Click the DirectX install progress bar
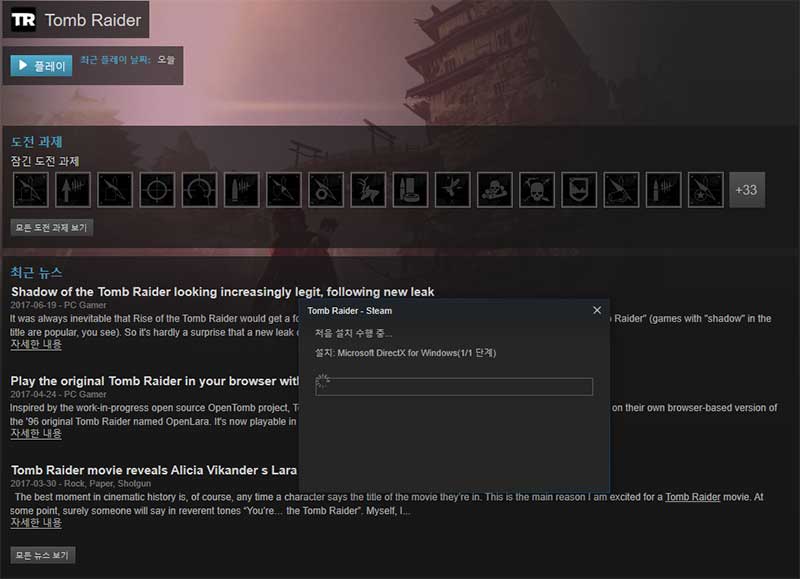The height and width of the screenshot is (579, 800). [x=454, y=386]
